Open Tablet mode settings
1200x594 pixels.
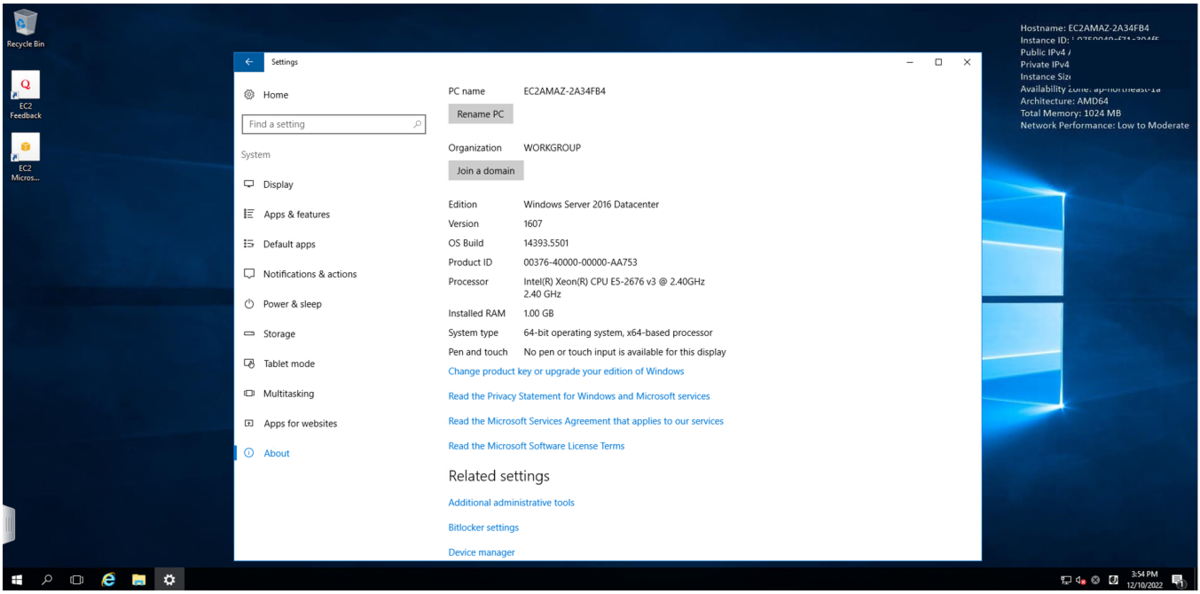(289, 364)
